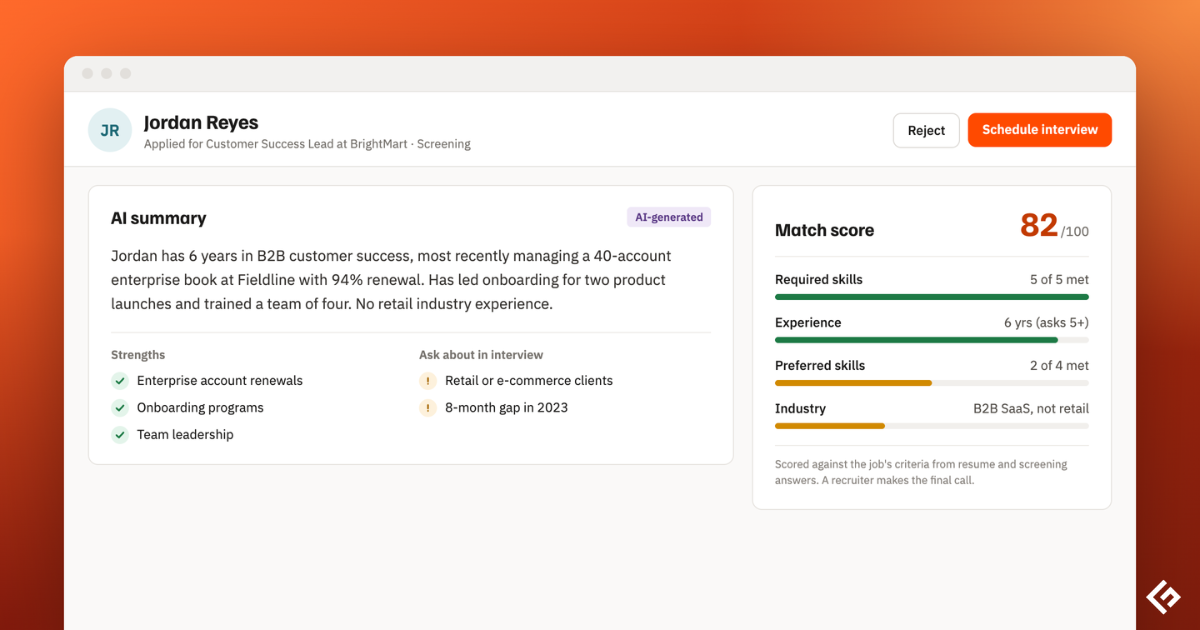Click the AI summary heading
This screenshot has height=630, width=1200.
click(x=159, y=218)
